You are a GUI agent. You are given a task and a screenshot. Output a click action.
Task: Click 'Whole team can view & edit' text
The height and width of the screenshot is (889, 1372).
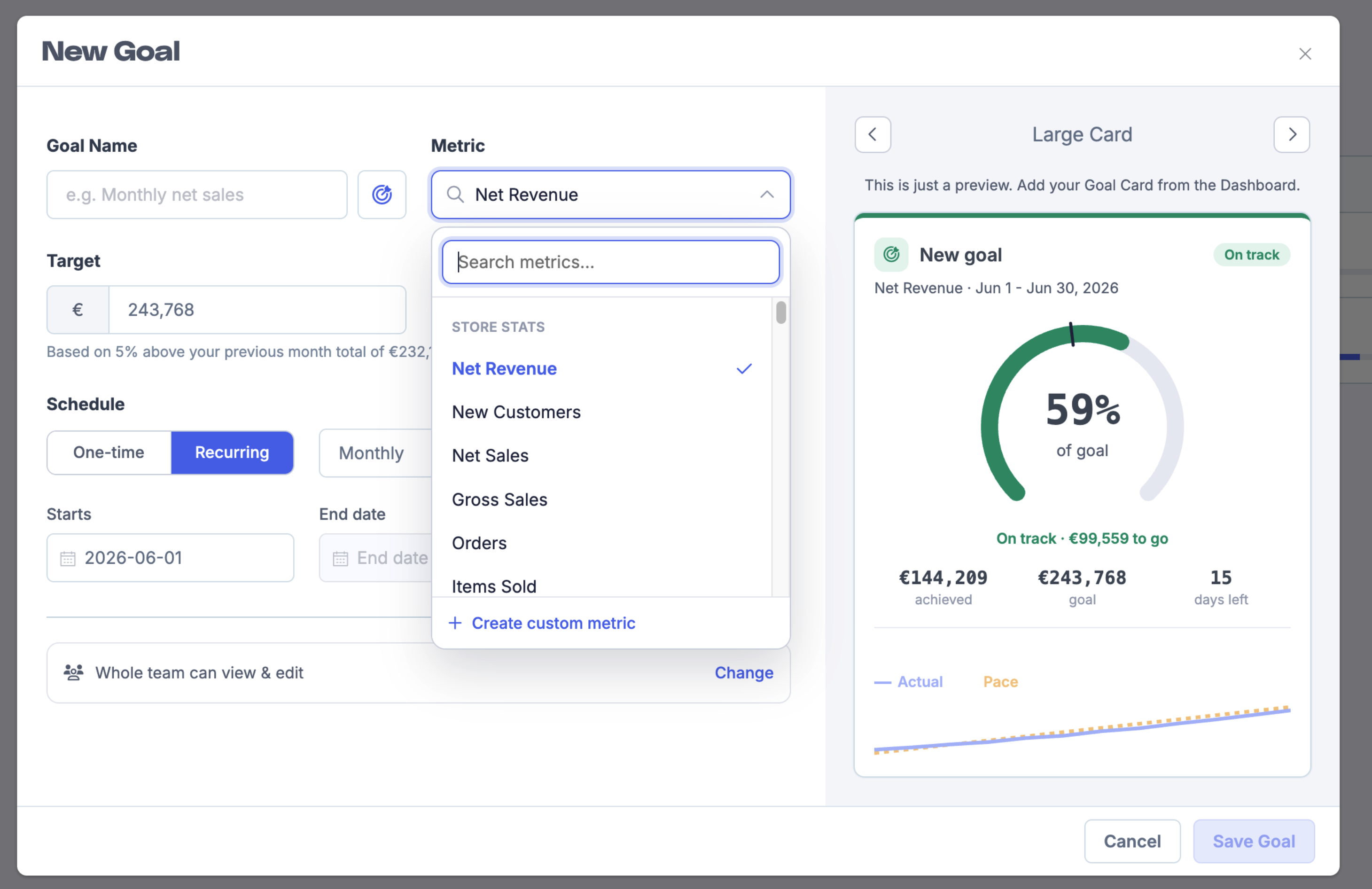click(199, 672)
